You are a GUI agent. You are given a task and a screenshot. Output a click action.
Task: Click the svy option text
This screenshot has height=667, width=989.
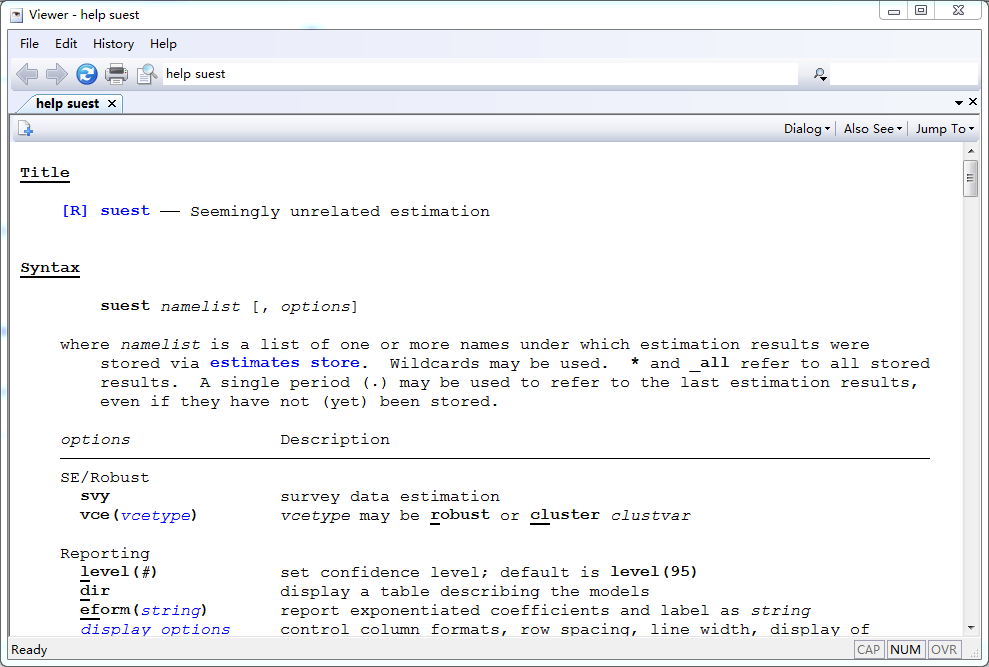coord(95,497)
